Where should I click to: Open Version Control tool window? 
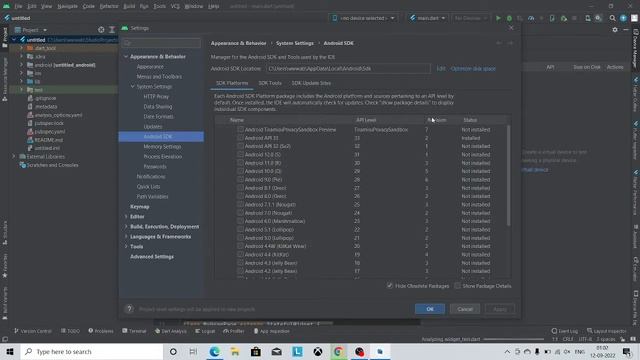pos(32,331)
